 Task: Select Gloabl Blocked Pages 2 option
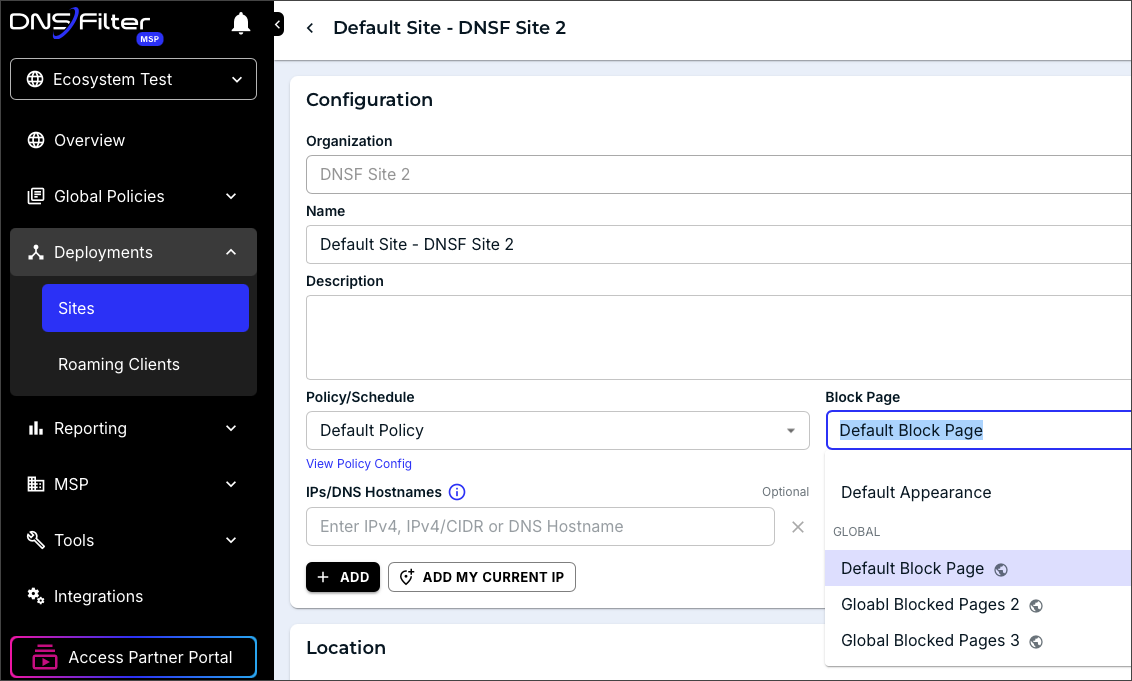930,604
